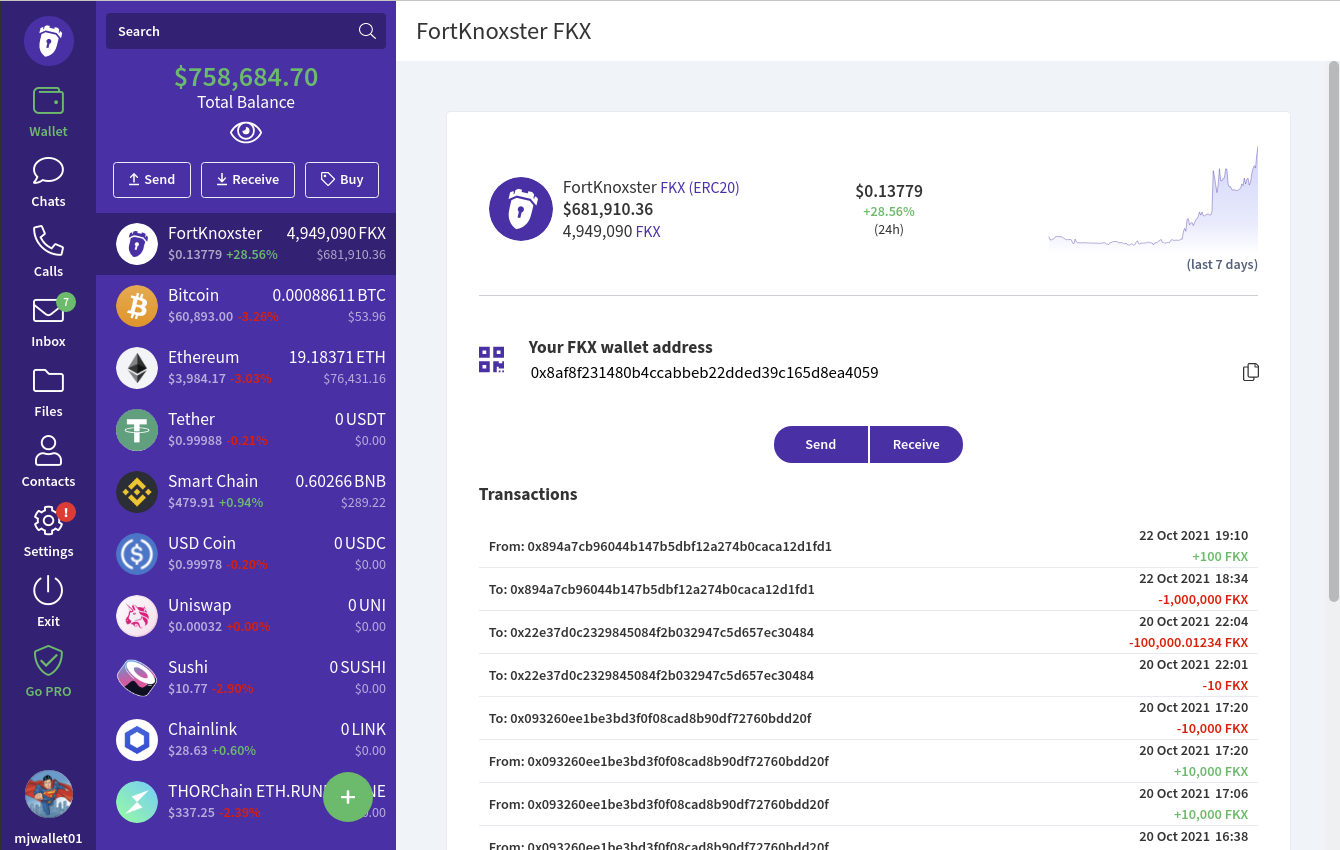Image resolution: width=1340 pixels, height=850 pixels.
Task: Click the large FortKnoxster logo in detail card
Action: 521,209
